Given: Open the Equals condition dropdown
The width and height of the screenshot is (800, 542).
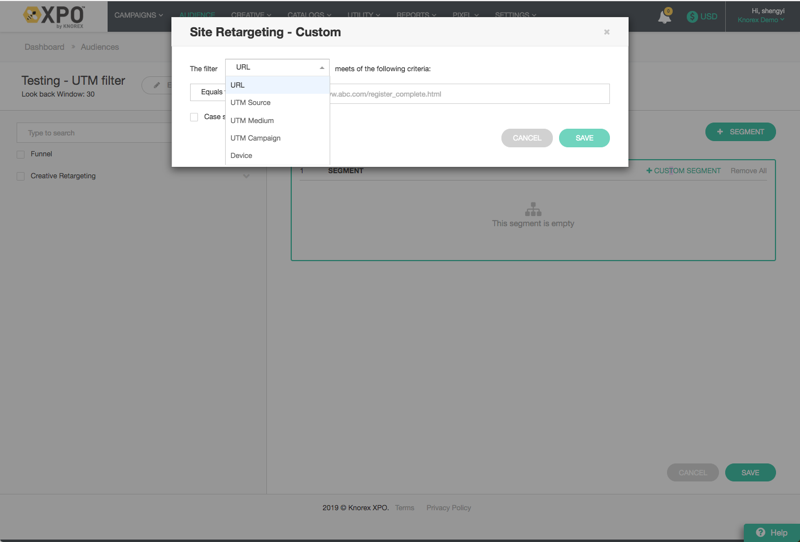Looking at the screenshot, I should (x=208, y=93).
